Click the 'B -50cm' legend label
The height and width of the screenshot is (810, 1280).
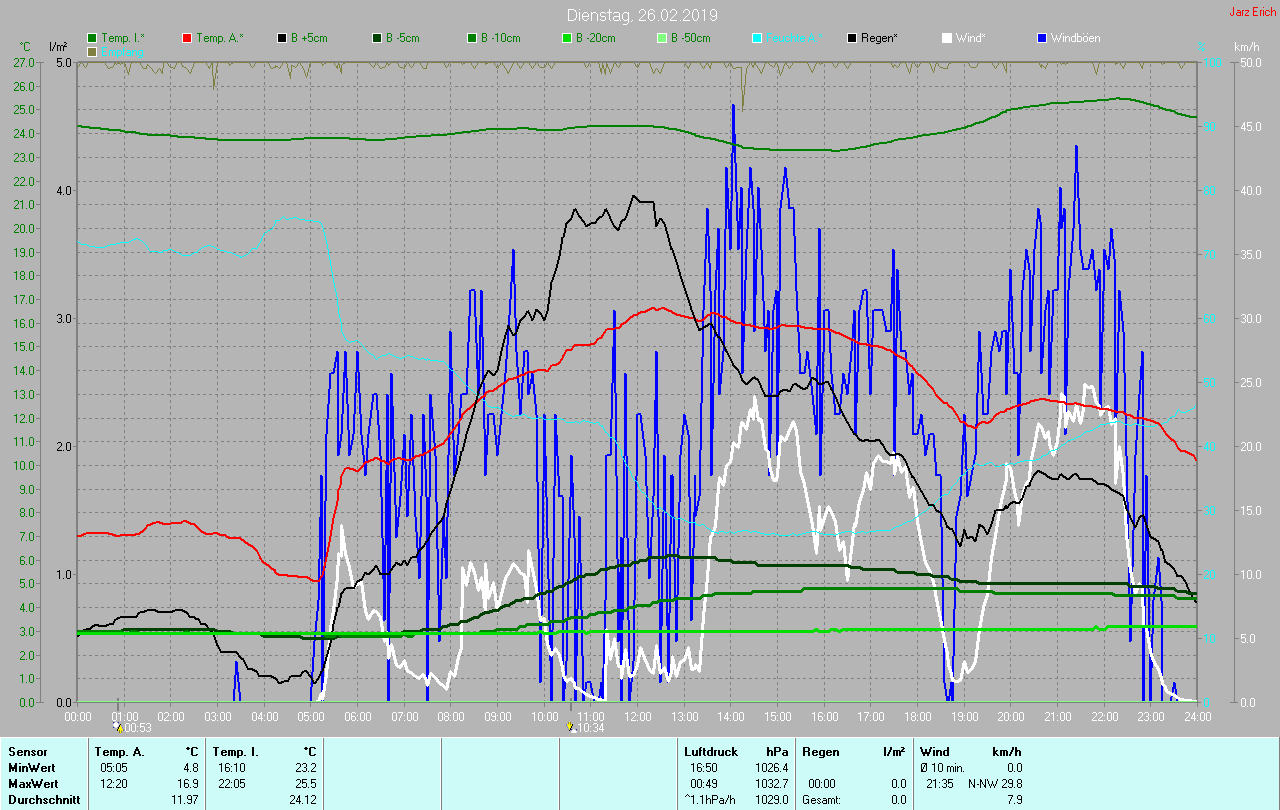tap(690, 38)
